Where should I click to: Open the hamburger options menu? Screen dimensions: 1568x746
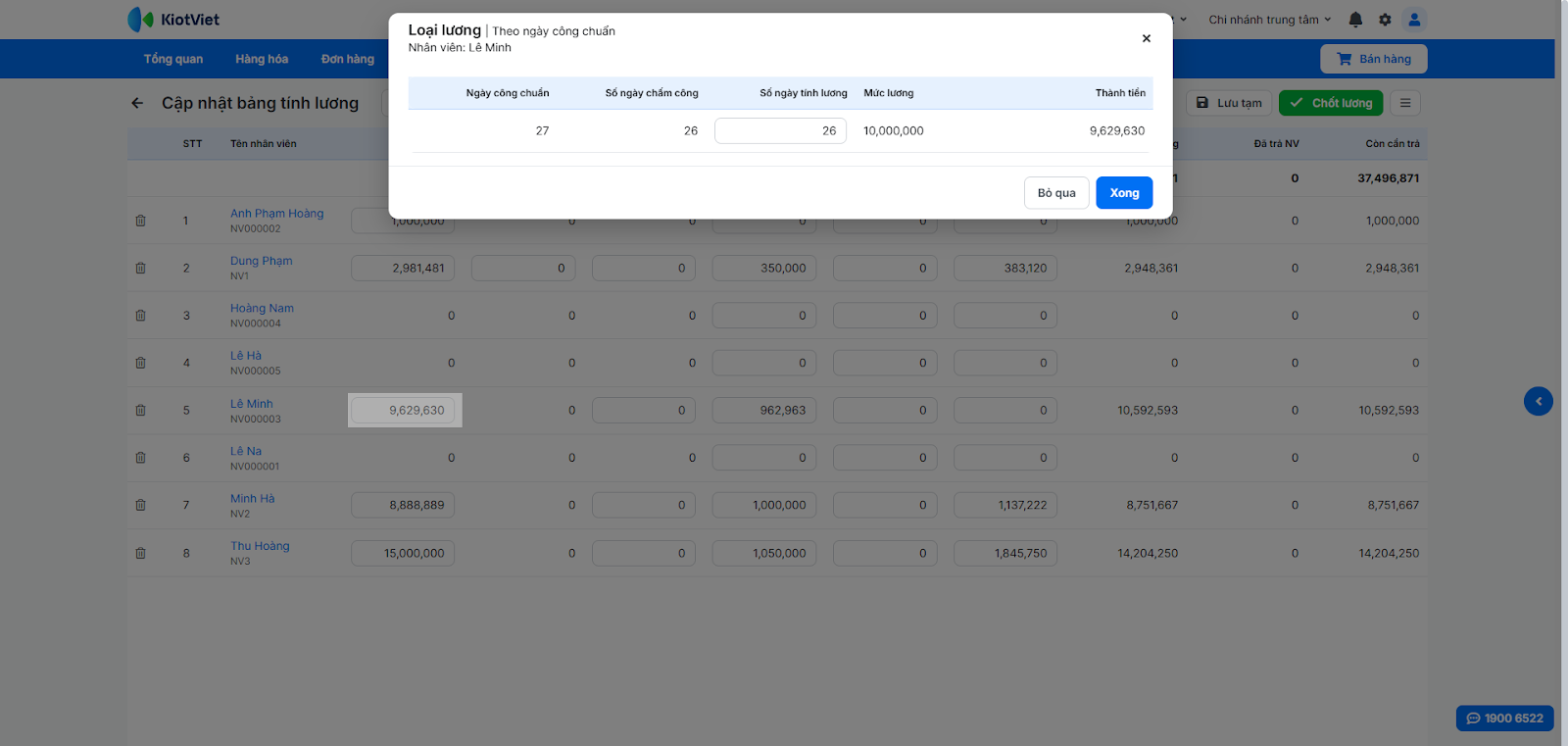pyautogui.click(x=1404, y=103)
